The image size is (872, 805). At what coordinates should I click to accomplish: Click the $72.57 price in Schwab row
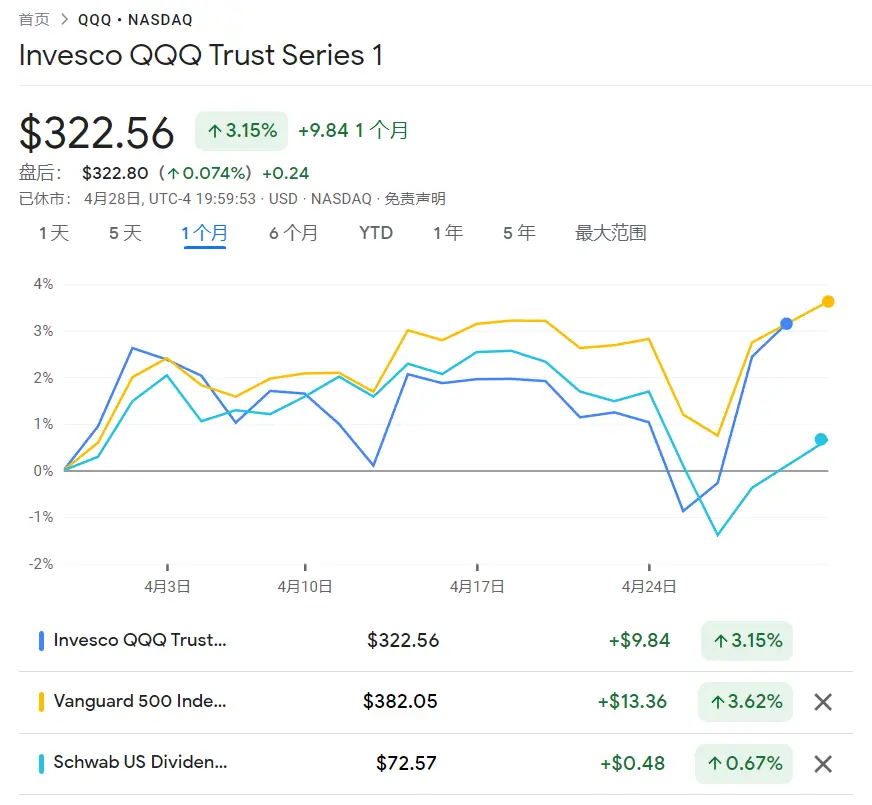(x=407, y=763)
